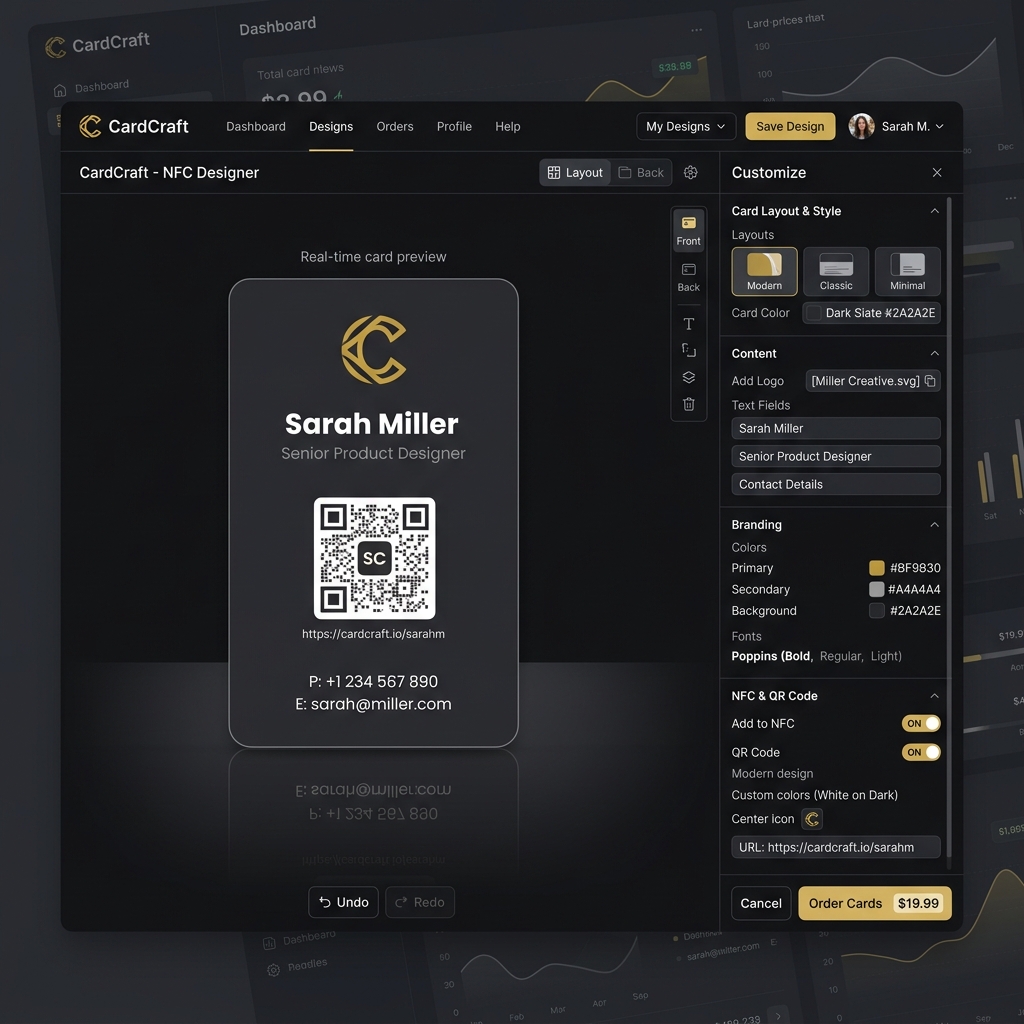Open the Help nav tab

(507, 126)
